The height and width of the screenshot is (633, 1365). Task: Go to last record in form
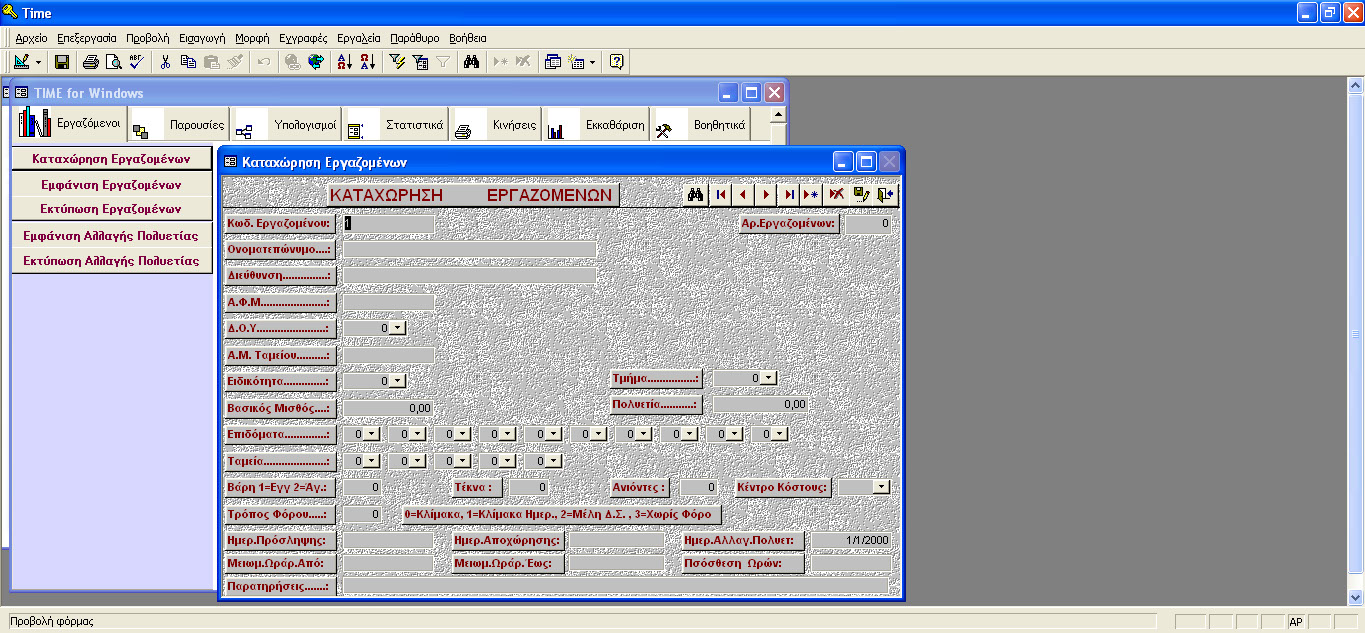coord(789,195)
